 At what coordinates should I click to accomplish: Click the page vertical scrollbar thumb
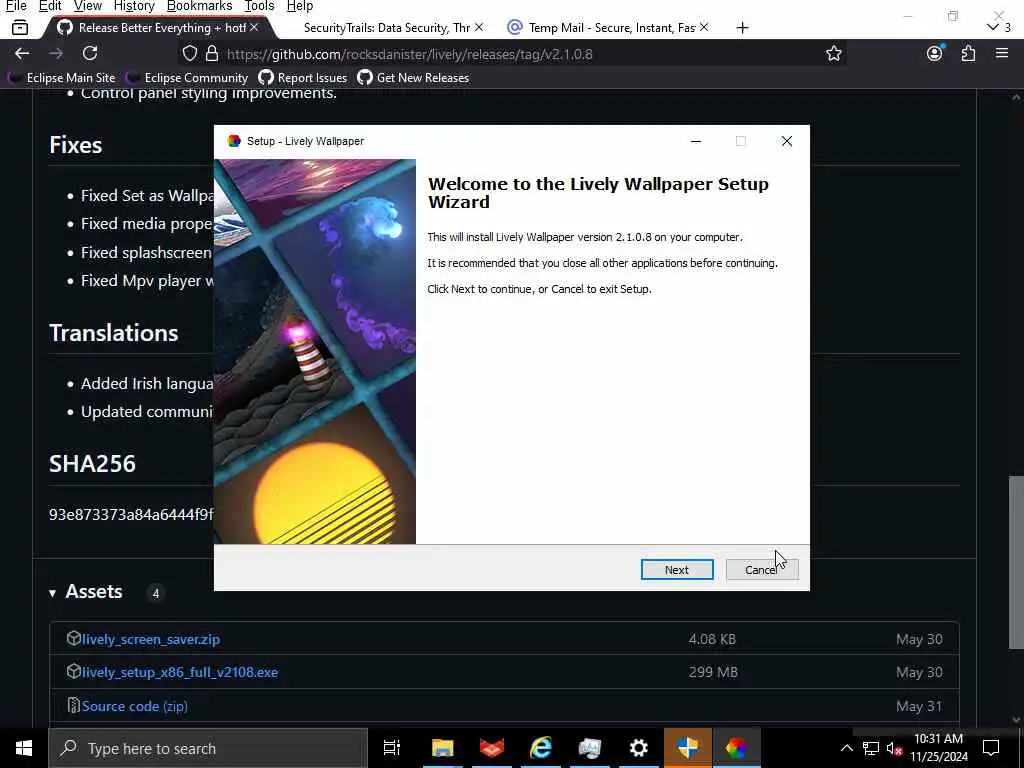(x=1016, y=562)
